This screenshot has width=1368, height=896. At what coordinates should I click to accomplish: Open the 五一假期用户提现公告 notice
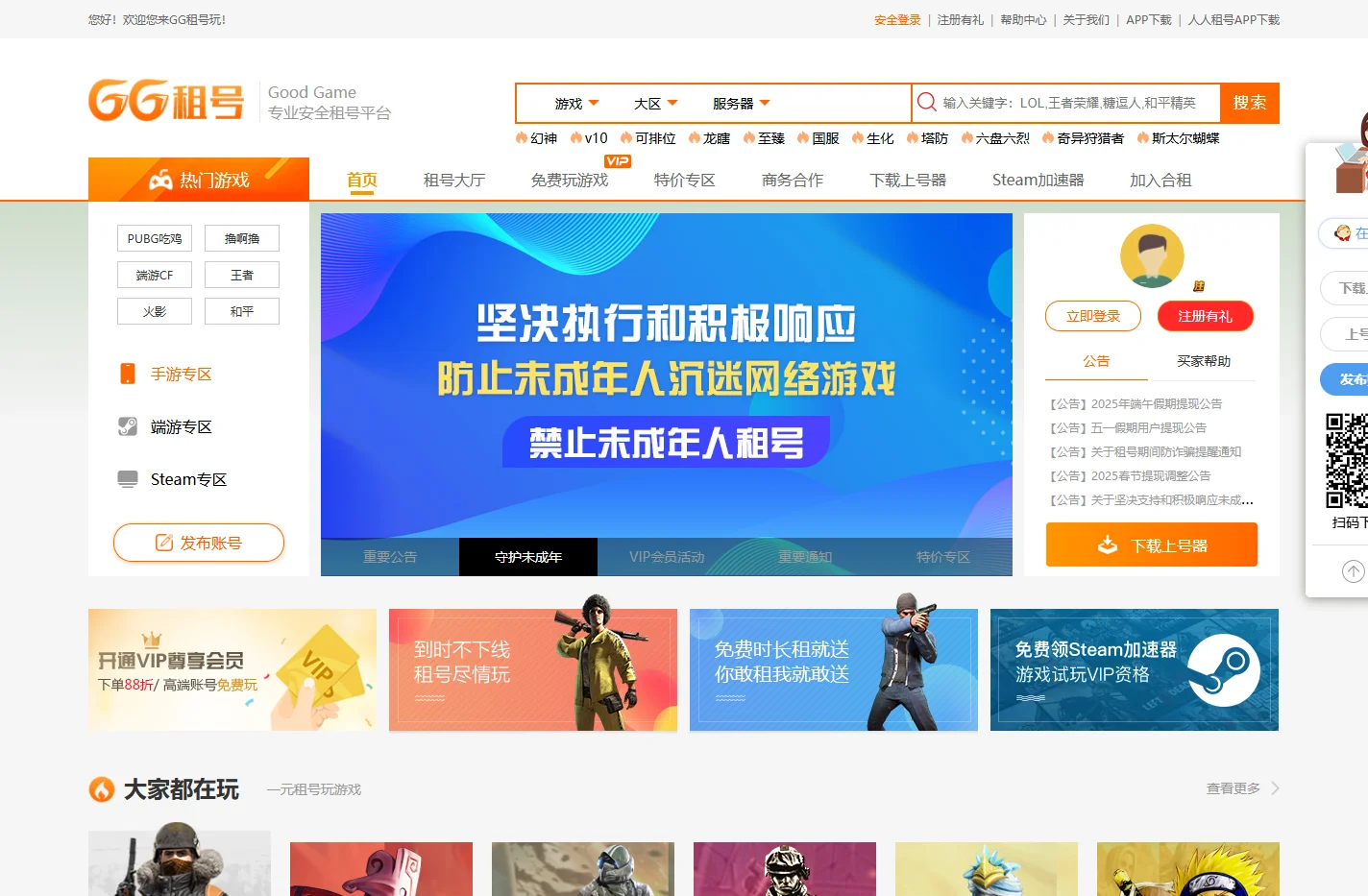(x=1128, y=427)
